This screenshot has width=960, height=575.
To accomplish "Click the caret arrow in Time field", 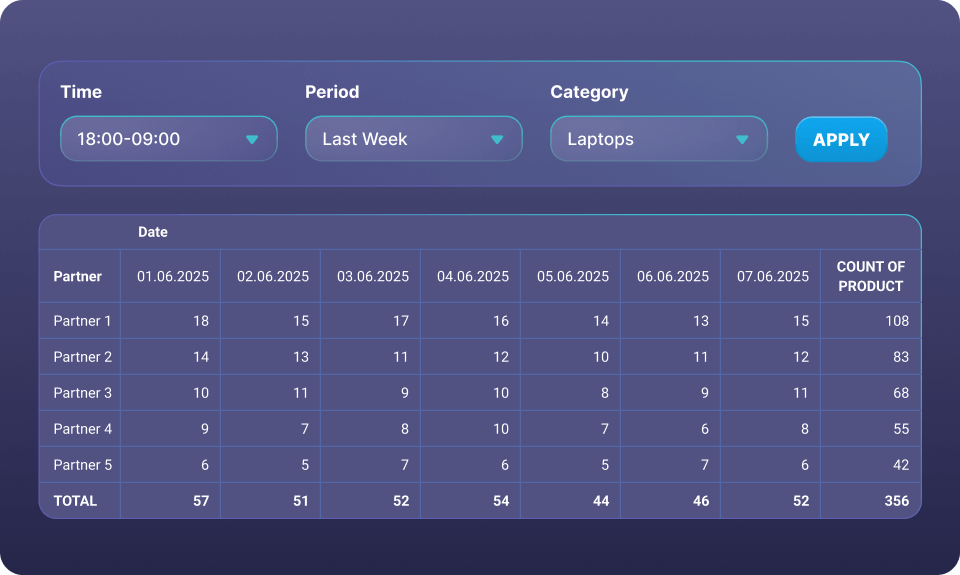I will point(252,139).
